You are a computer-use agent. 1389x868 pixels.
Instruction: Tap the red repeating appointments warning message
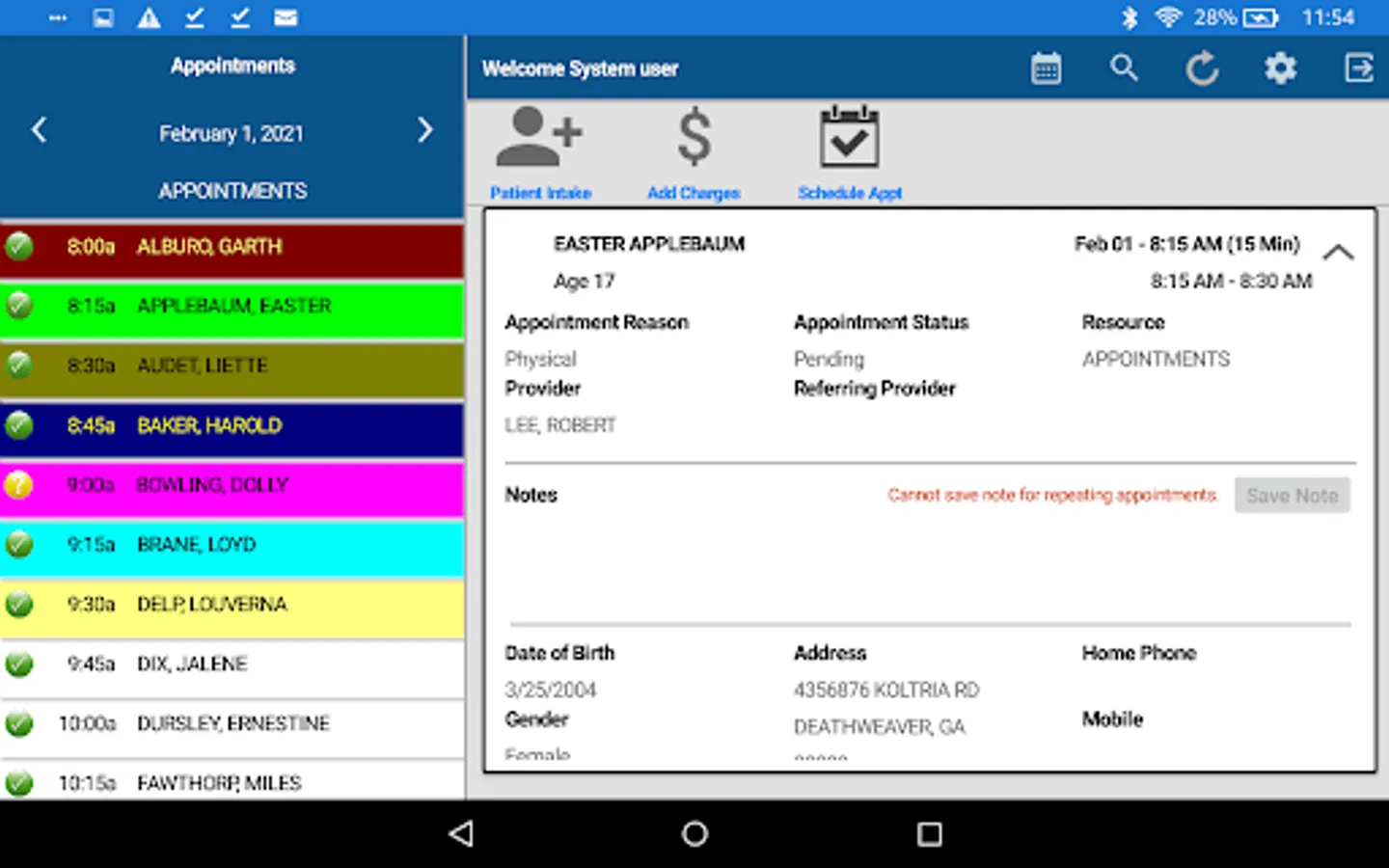[1052, 495]
